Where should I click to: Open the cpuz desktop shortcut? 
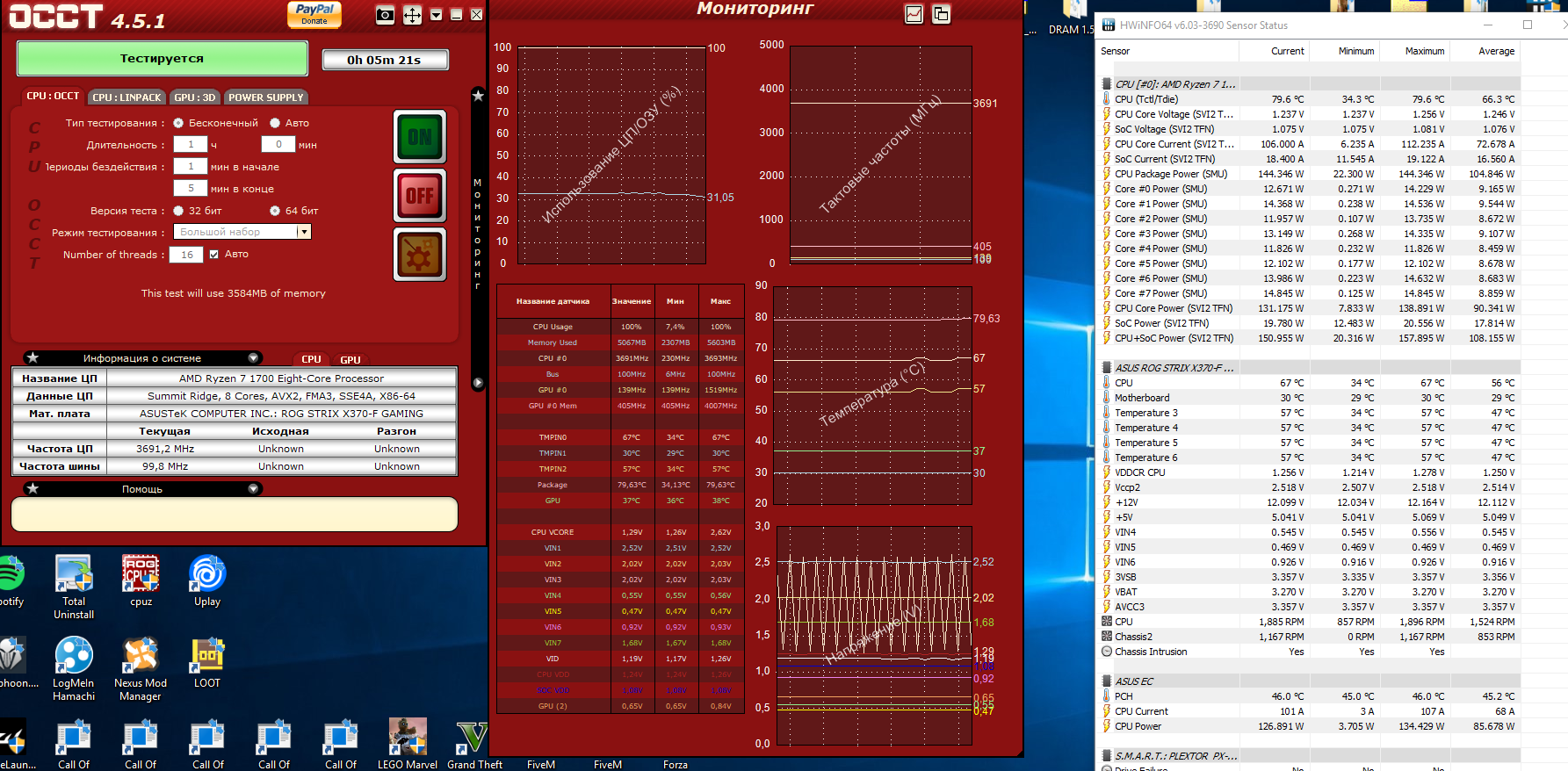(141, 581)
